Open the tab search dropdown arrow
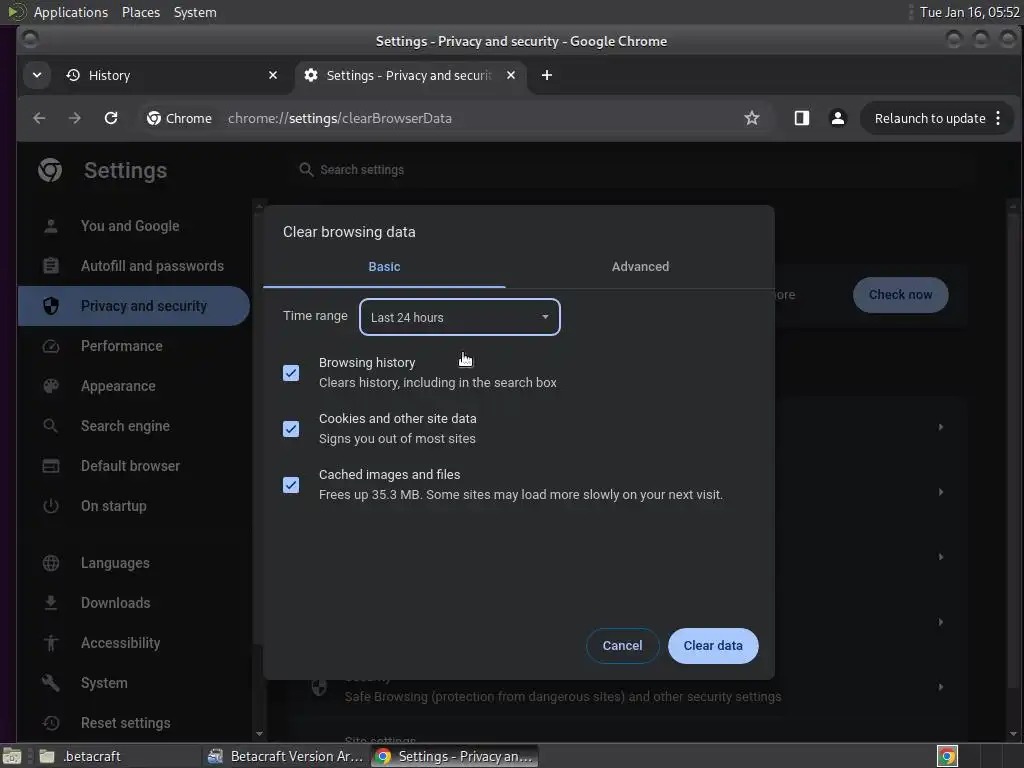This screenshot has height=768, width=1024. (x=37, y=75)
